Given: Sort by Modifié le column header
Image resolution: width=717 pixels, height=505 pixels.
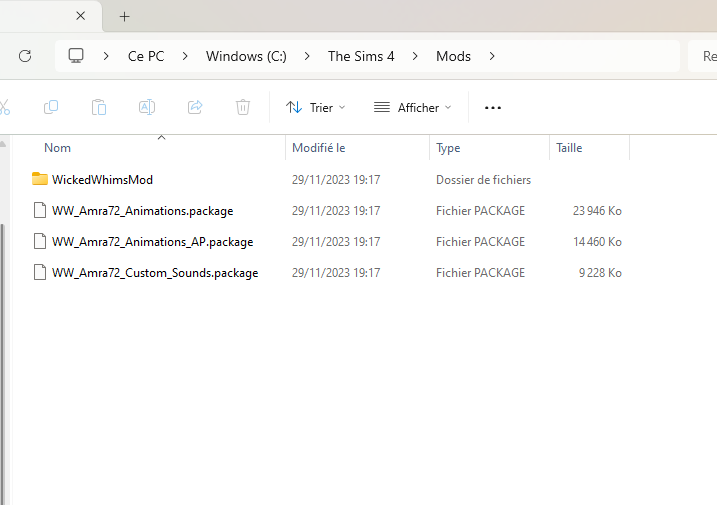Looking at the screenshot, I should tap(319, 148).
